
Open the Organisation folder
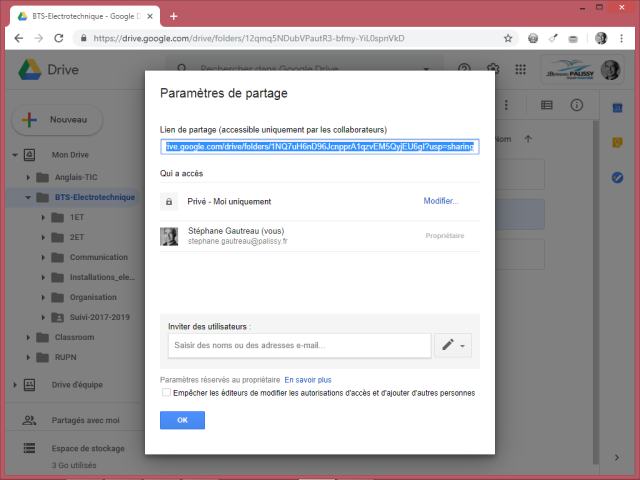(x=93, y=297)
